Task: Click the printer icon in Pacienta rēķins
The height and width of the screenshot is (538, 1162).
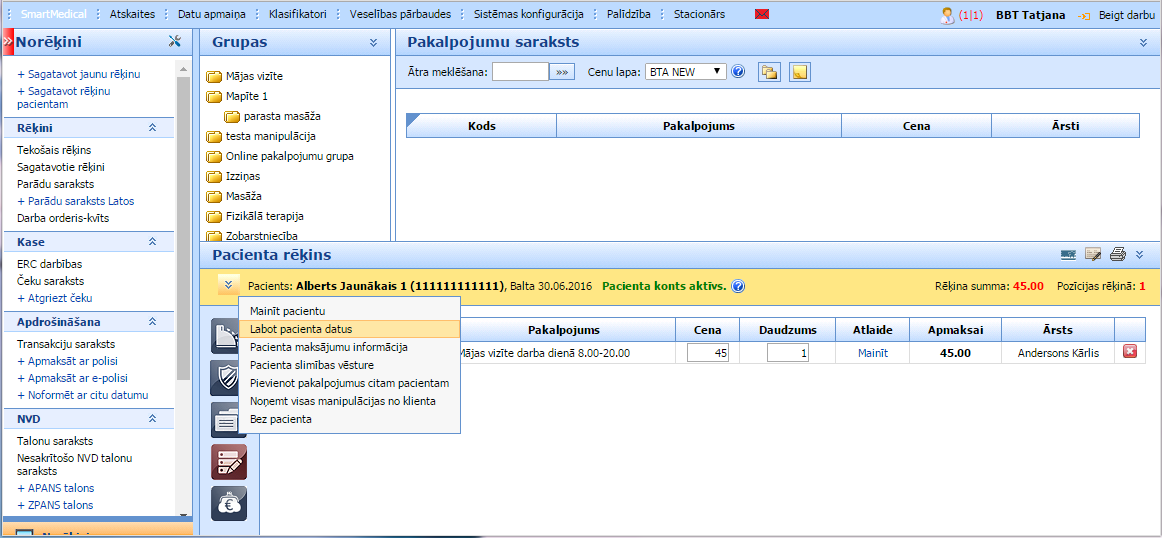Action: 1117,255
